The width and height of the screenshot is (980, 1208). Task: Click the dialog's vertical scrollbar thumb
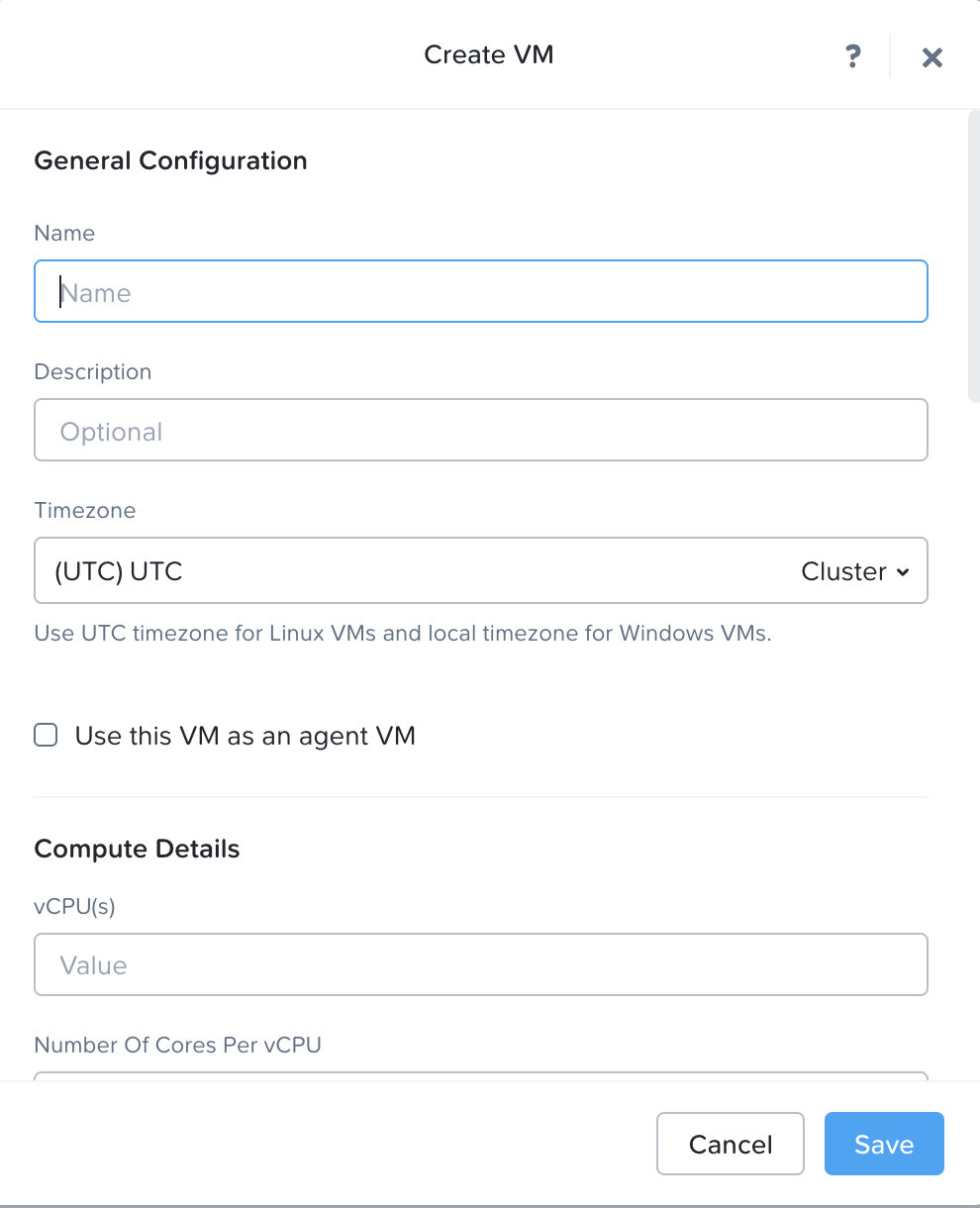[x=973, y=257]
